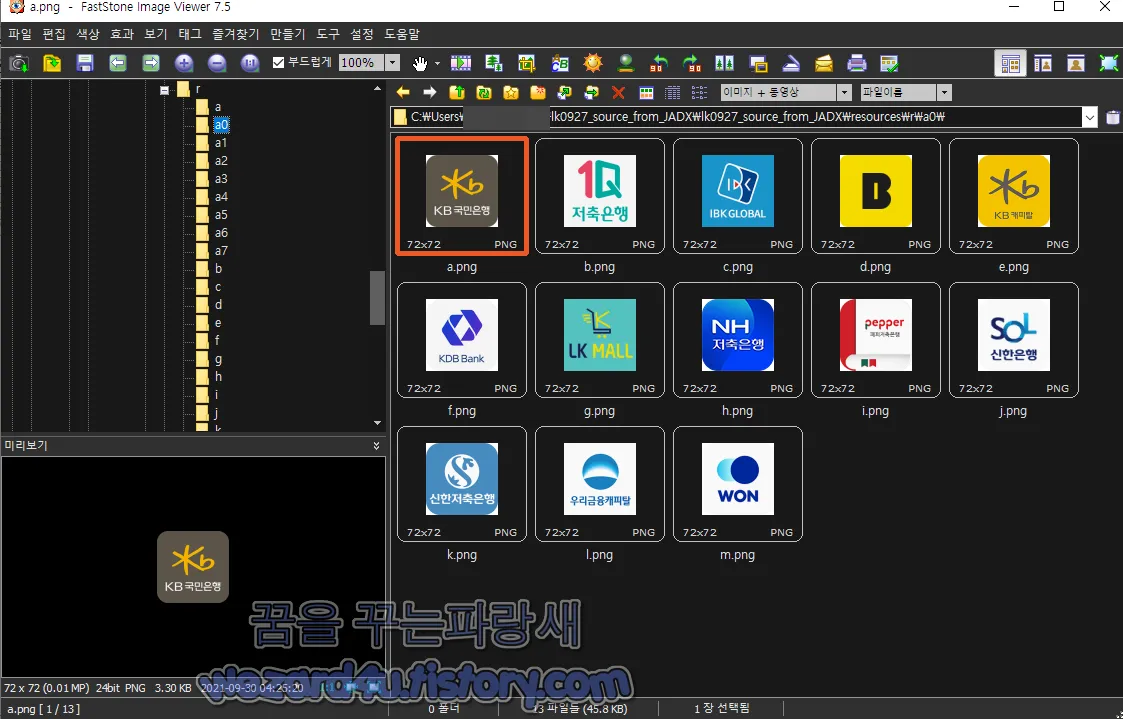Click the save floppy disk icon
The width and height of the screenshot is (1123, 719).
pyautogui.click(x=85, y=64)
